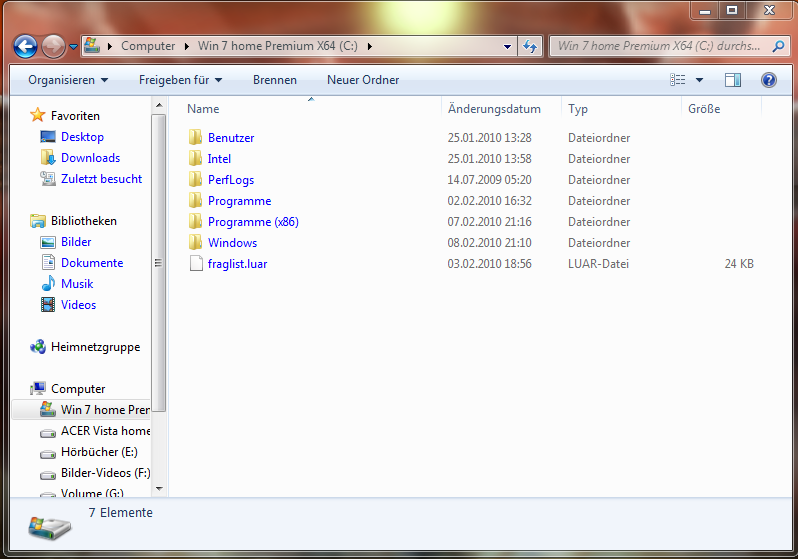
Task: Toggle the preview pane icon
Action: pos(732,80)
